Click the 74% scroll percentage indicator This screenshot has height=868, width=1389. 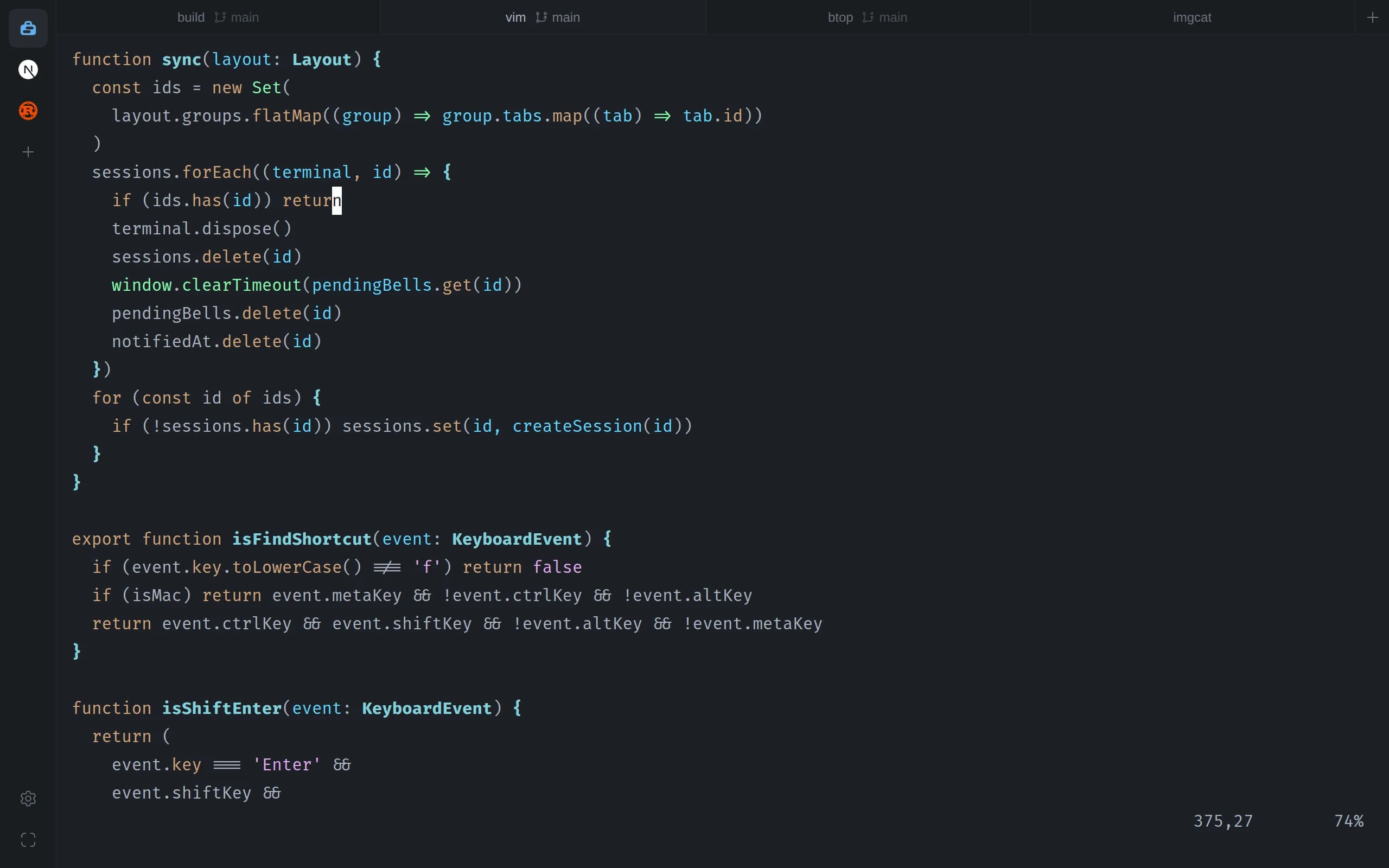pos(1349,821)
